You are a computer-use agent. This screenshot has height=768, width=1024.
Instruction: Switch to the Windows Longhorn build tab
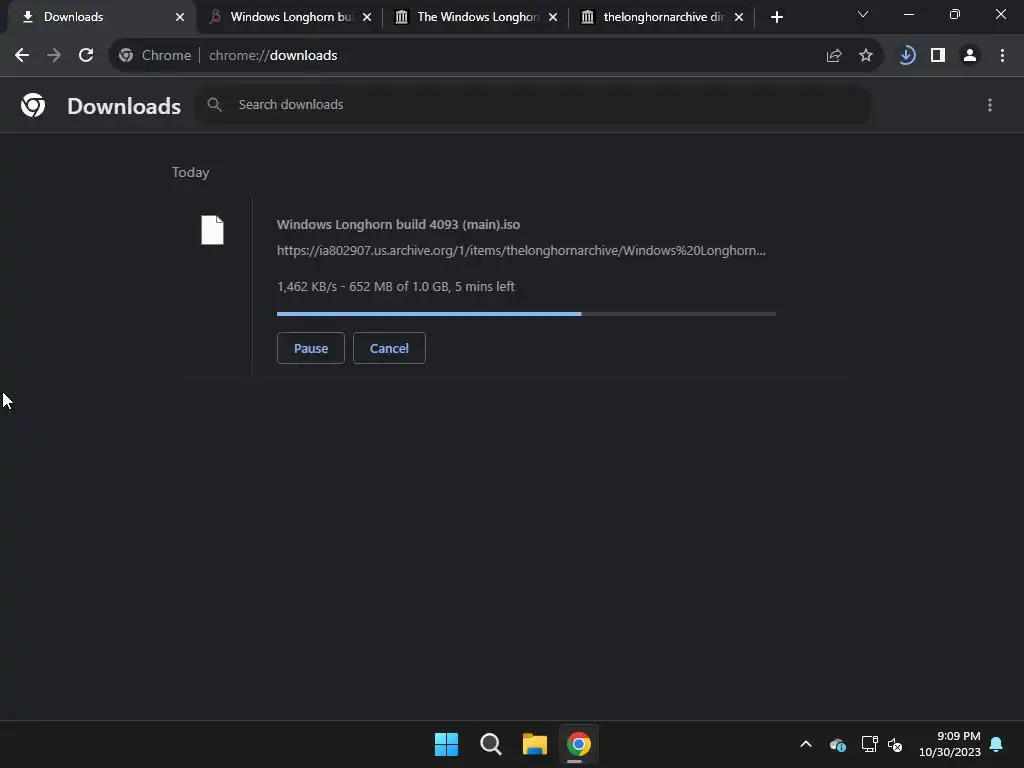click(x=291, y=17)
